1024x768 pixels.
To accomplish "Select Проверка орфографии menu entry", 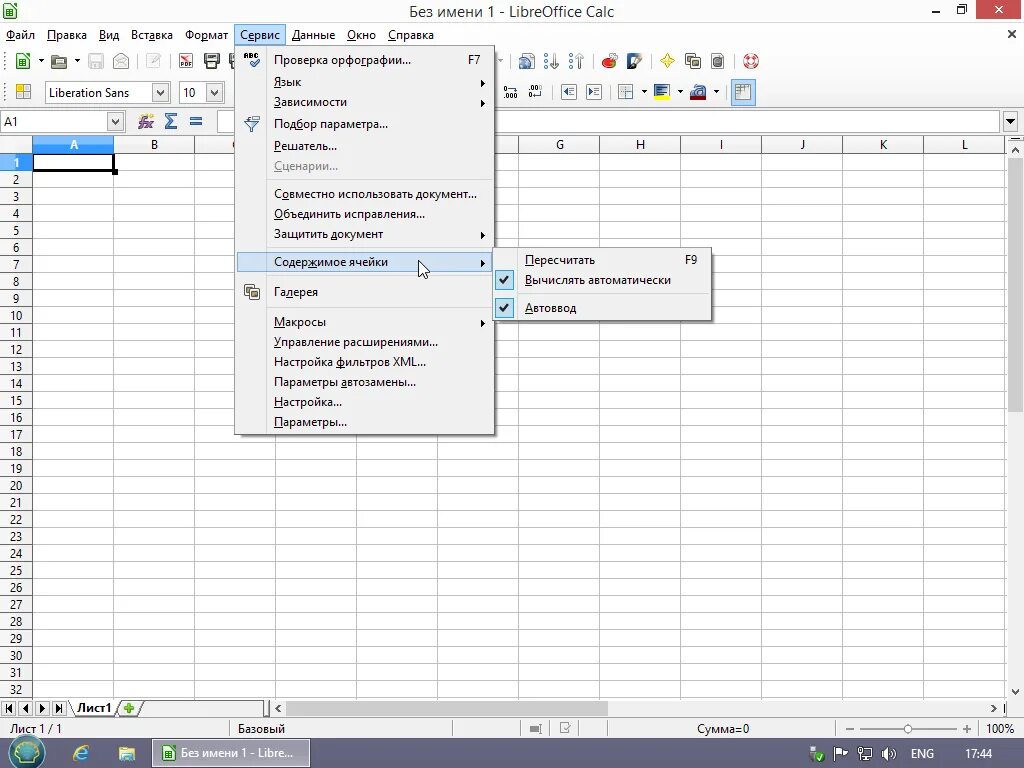I will point(365,60).
